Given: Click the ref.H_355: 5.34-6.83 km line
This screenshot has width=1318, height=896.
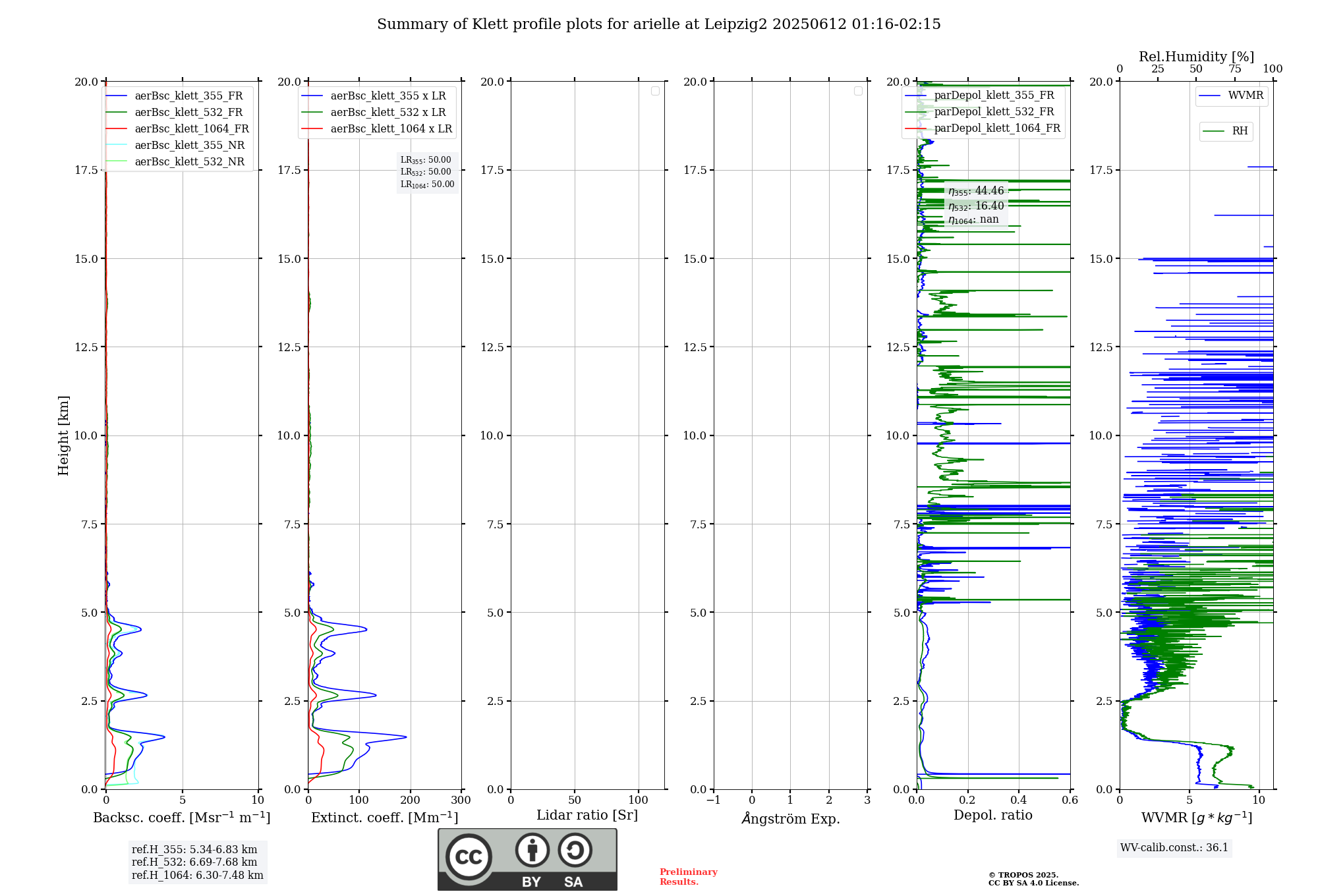Looking at the screenshot, I should click(x=194, y=850).
